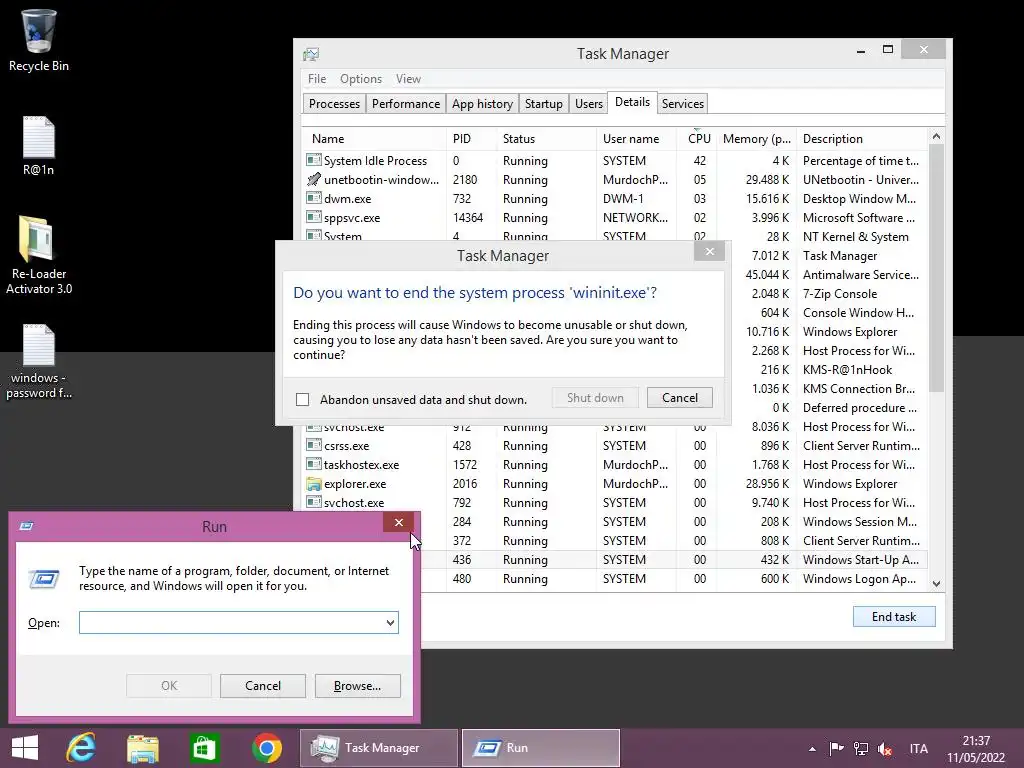Select the Antimalware Service... description row
Screen dimensions: 1024x768
tap(860, 275)
